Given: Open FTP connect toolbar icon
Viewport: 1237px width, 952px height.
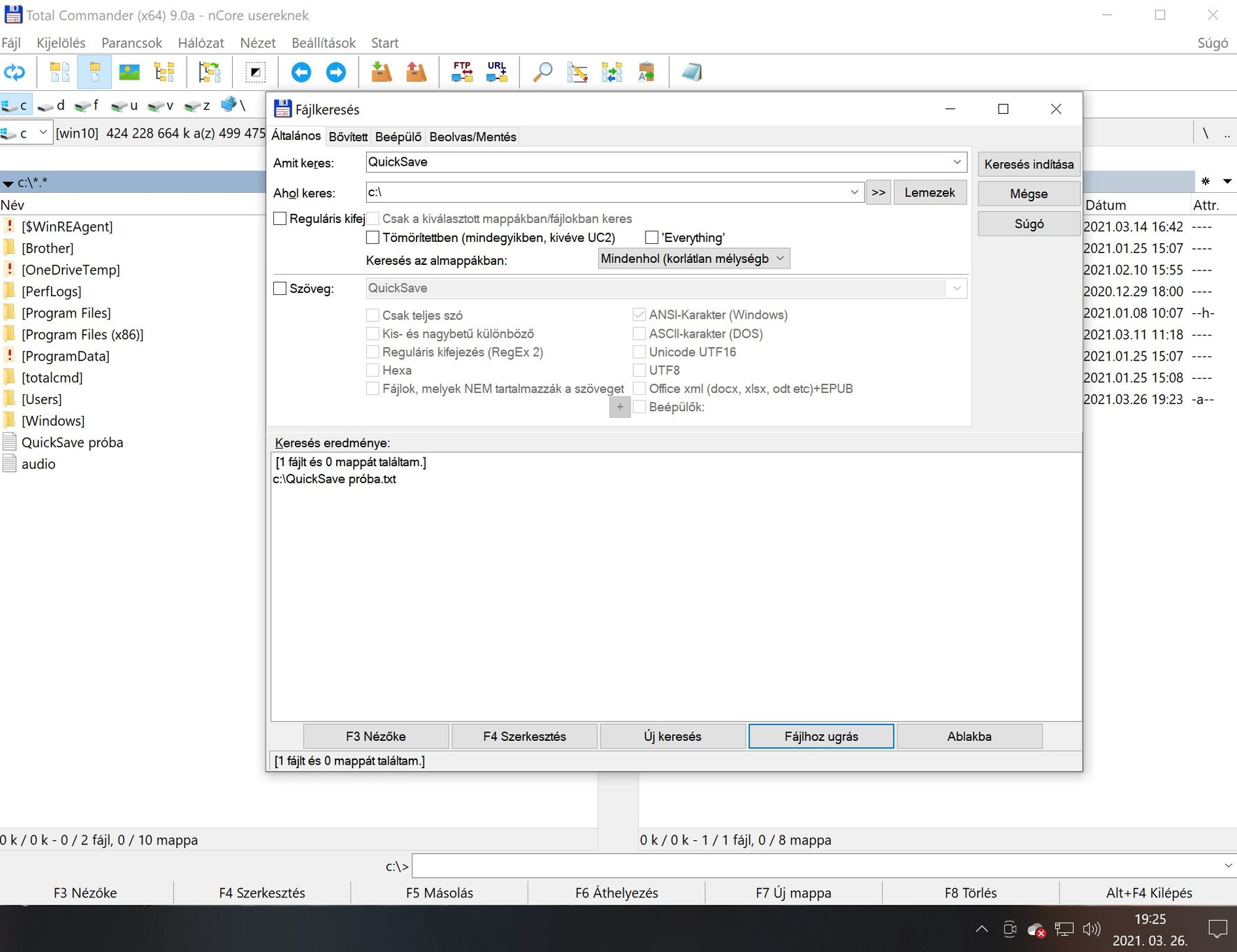Looking at the screenshot, I should 462,72.
